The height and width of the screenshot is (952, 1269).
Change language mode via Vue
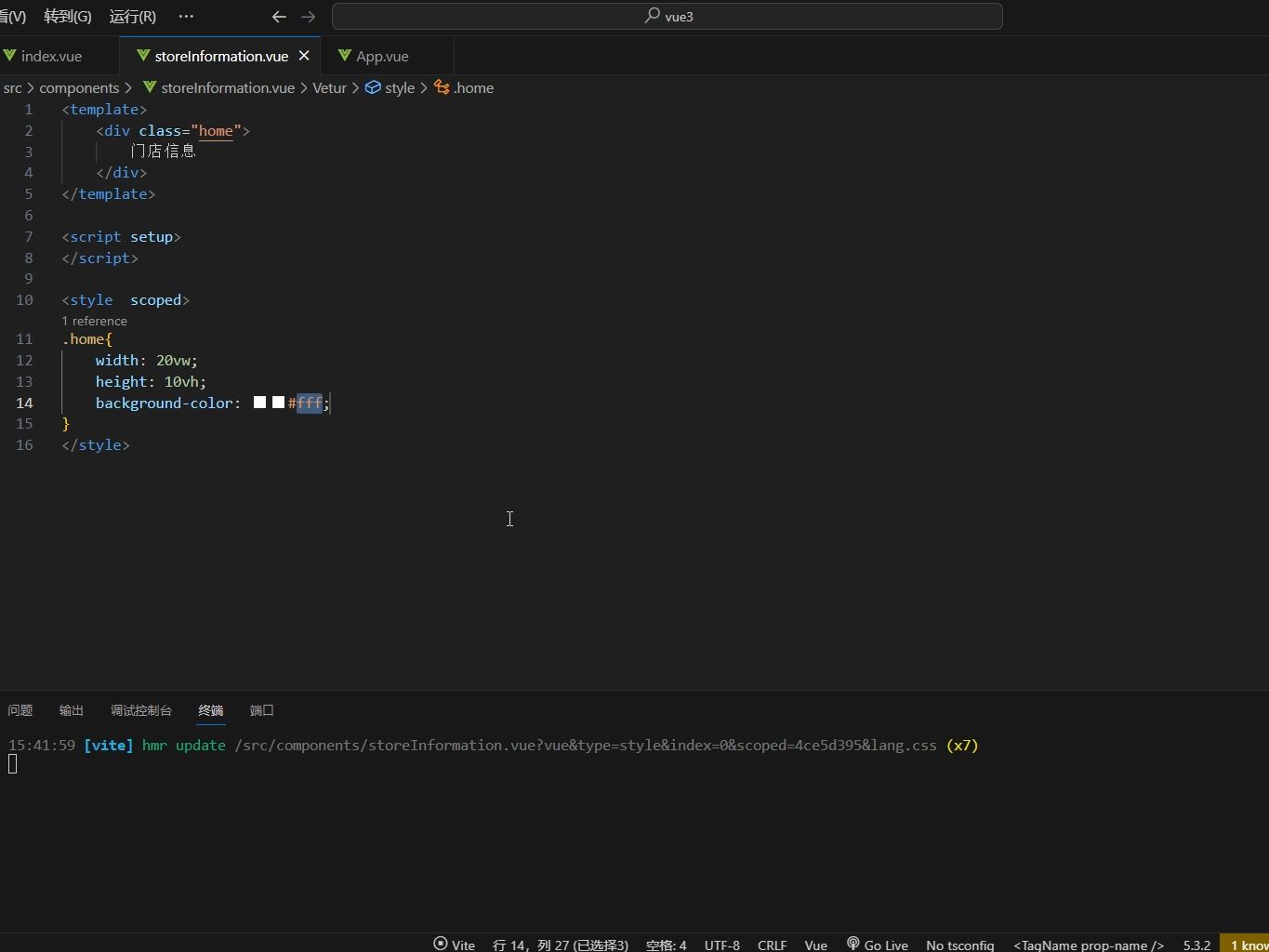pos(816,945)
